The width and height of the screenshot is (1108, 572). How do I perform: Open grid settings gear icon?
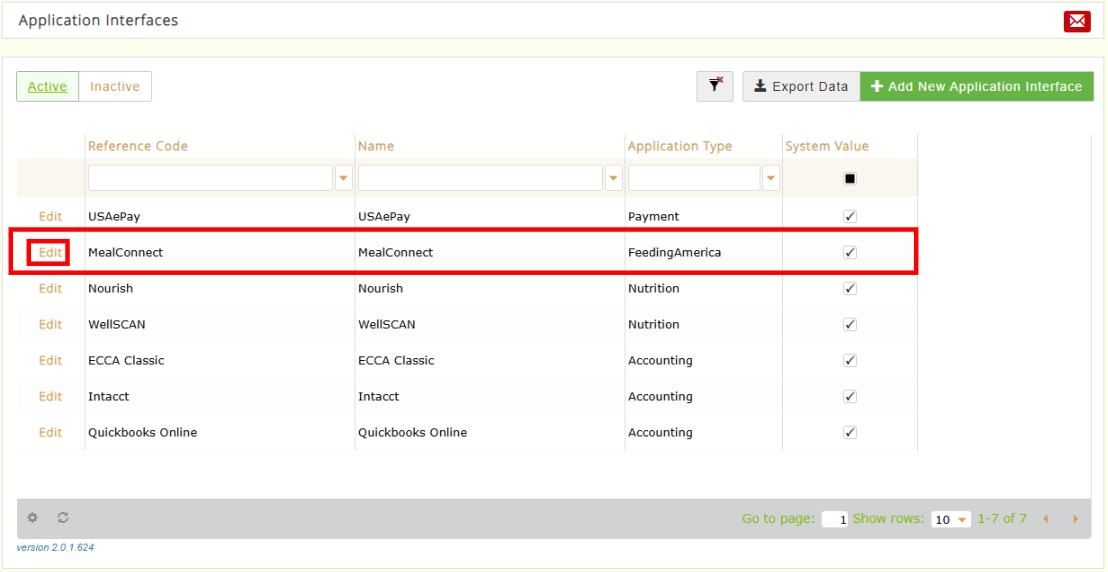coord(33,518)
